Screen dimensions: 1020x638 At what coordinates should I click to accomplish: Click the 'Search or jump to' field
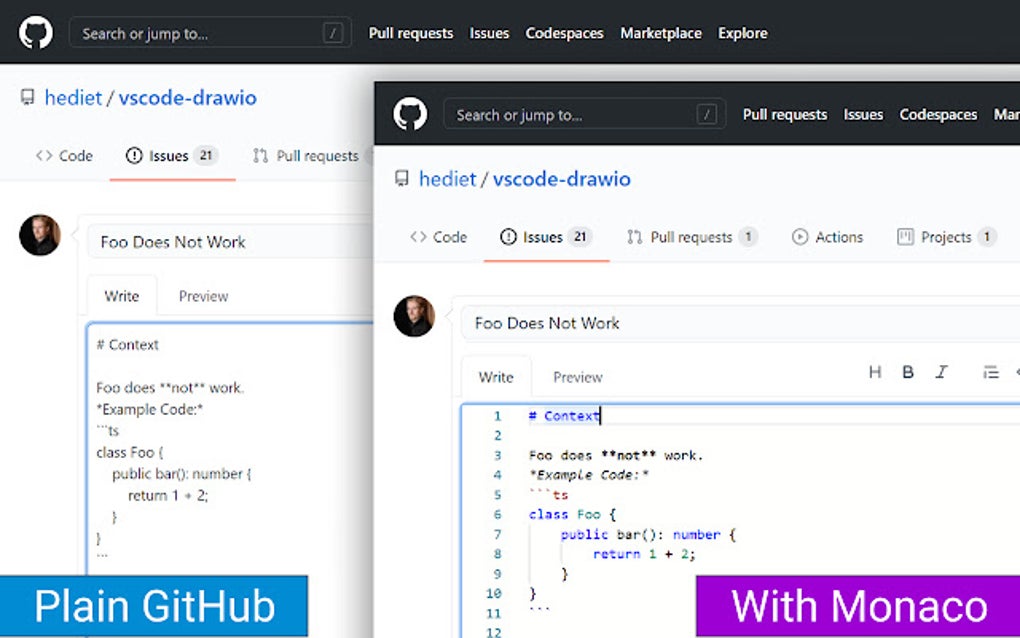[584, 114]
